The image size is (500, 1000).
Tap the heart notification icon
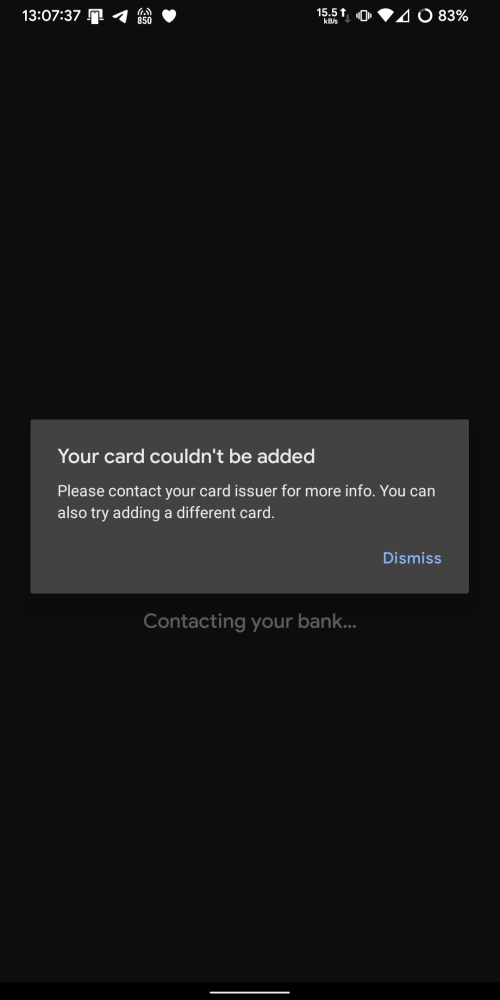168,16
